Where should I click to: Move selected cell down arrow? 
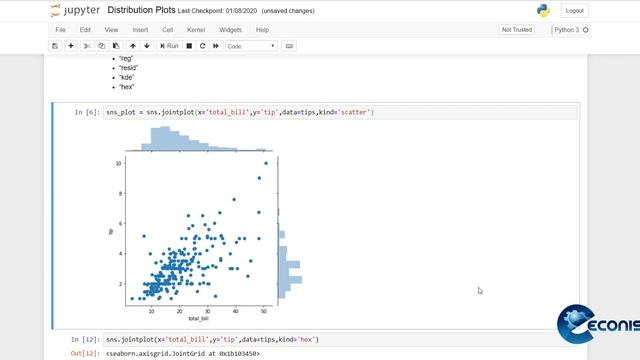[147, 46]
